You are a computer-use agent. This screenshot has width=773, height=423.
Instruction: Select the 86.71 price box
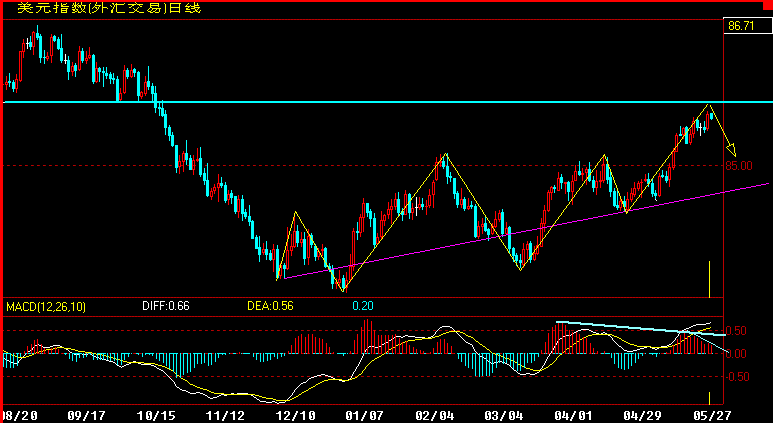pos(747,26)
